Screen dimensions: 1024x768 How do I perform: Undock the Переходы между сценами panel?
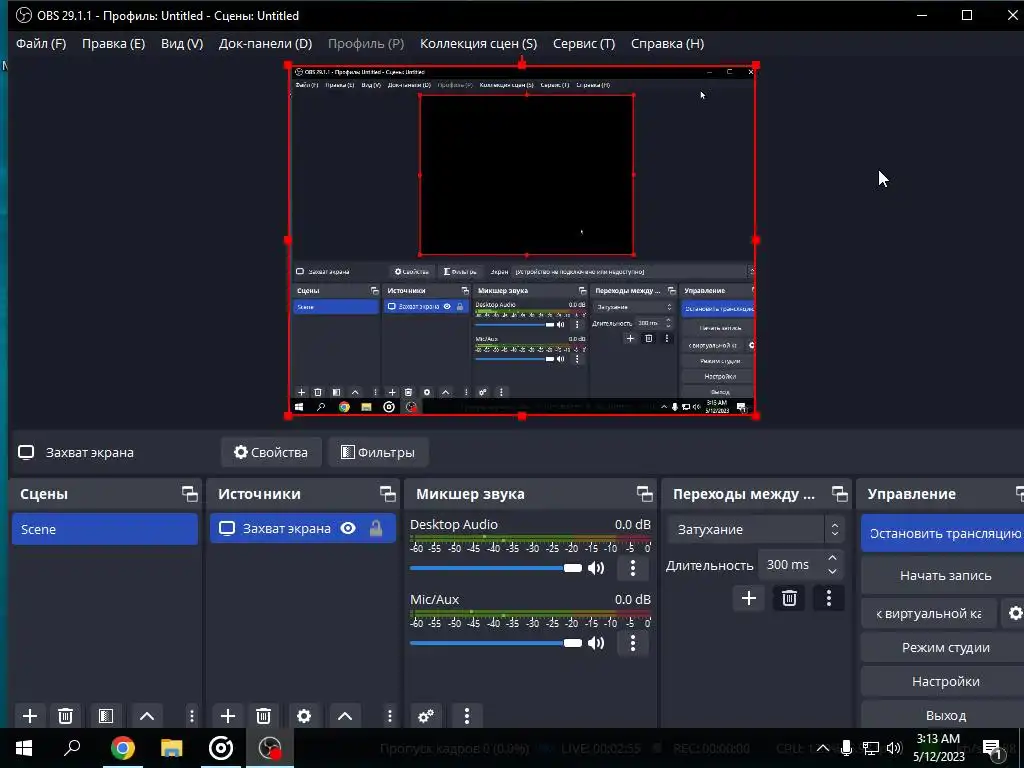coord(839,494)
